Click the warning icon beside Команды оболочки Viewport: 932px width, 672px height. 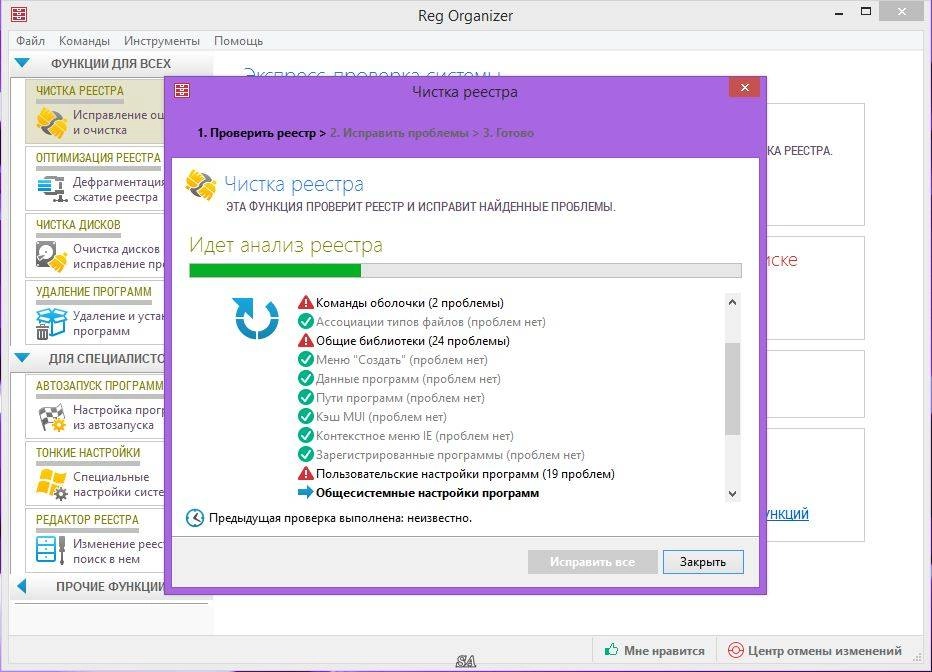click(306, 302)
